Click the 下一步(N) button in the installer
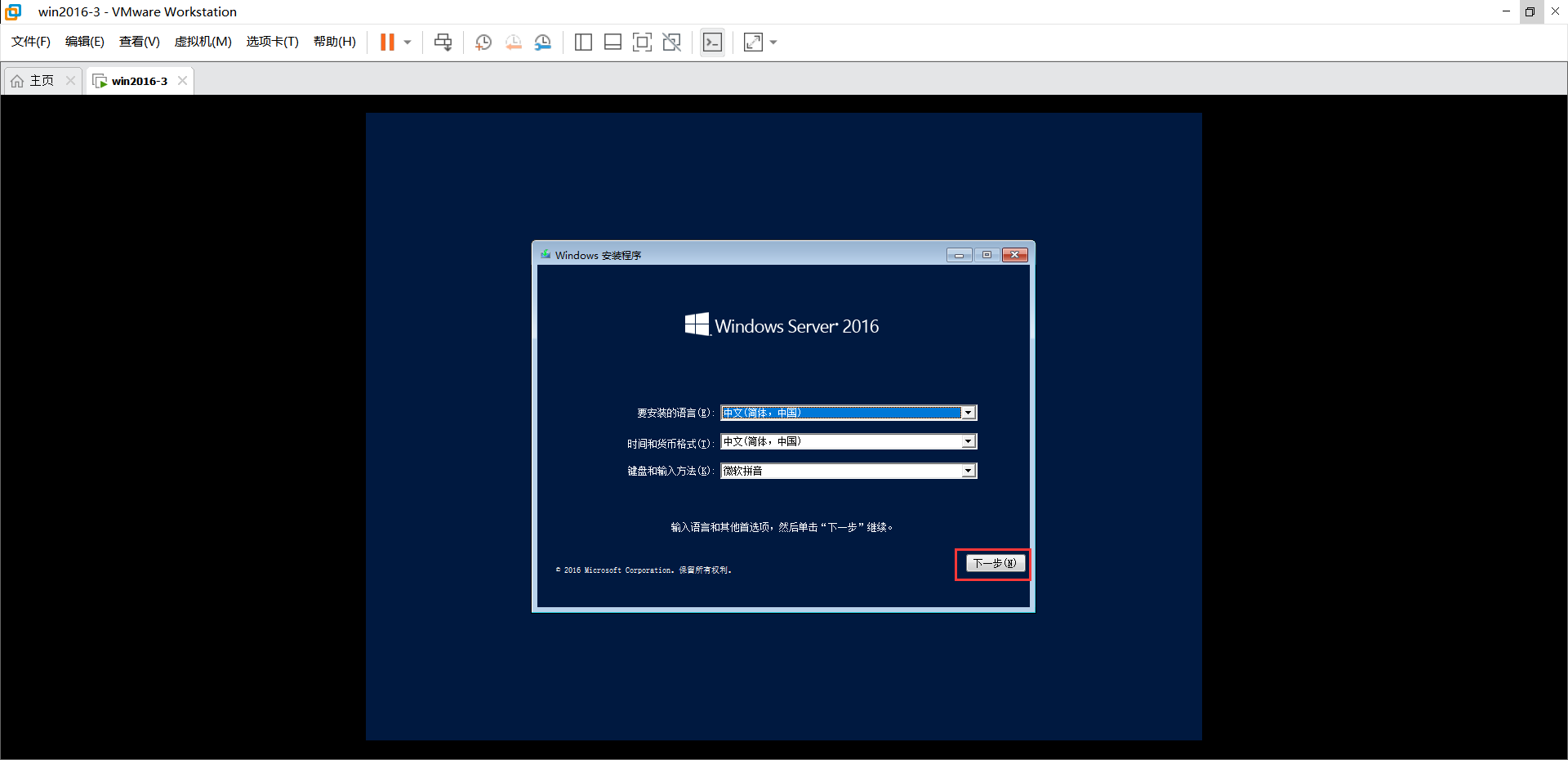Image resolution: width=1568 pixels, height=760 pixels. [x=992, y=563]
